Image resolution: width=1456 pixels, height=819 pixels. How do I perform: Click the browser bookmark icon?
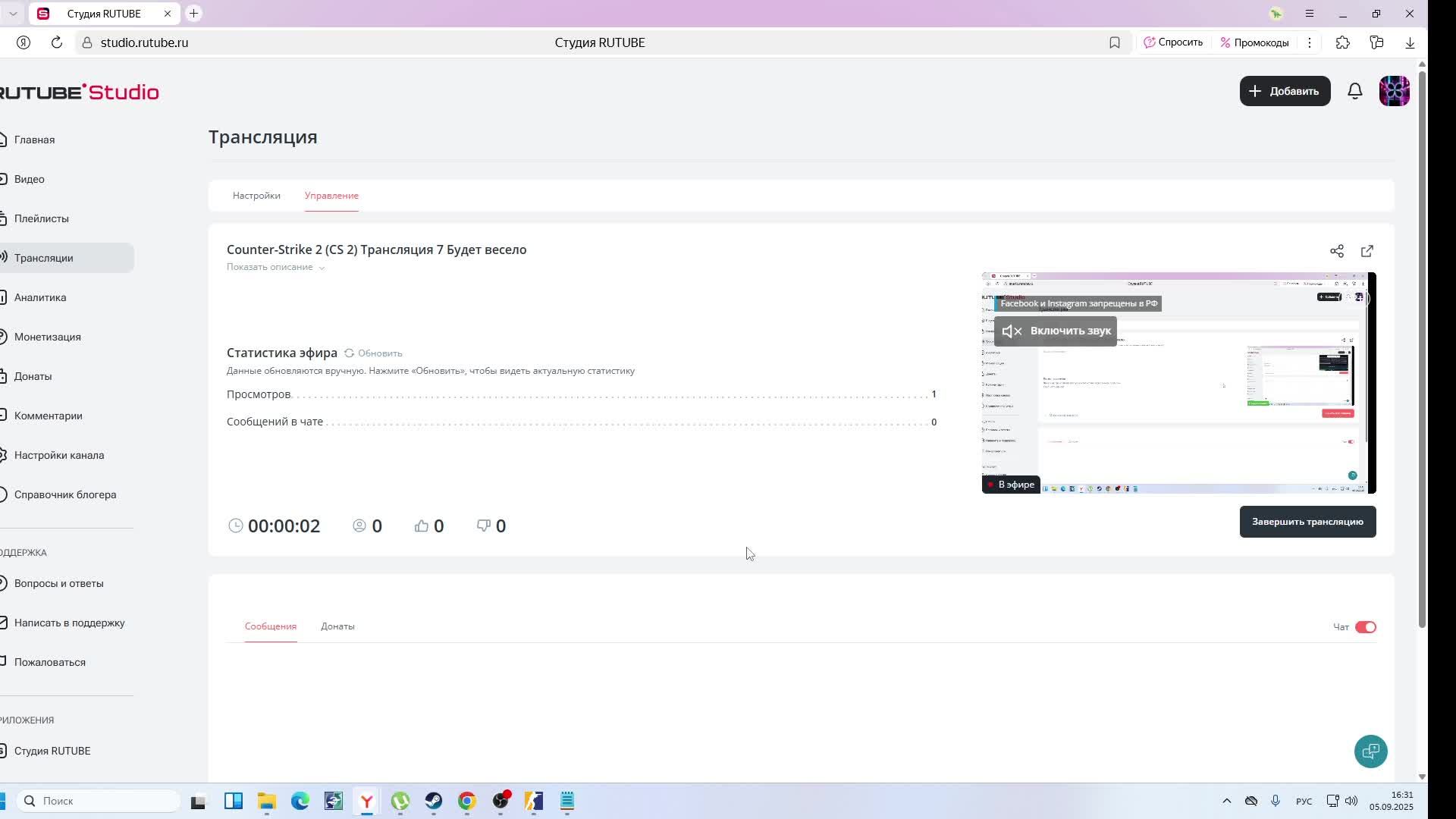pyautogui.click(x=1114, y=42)
